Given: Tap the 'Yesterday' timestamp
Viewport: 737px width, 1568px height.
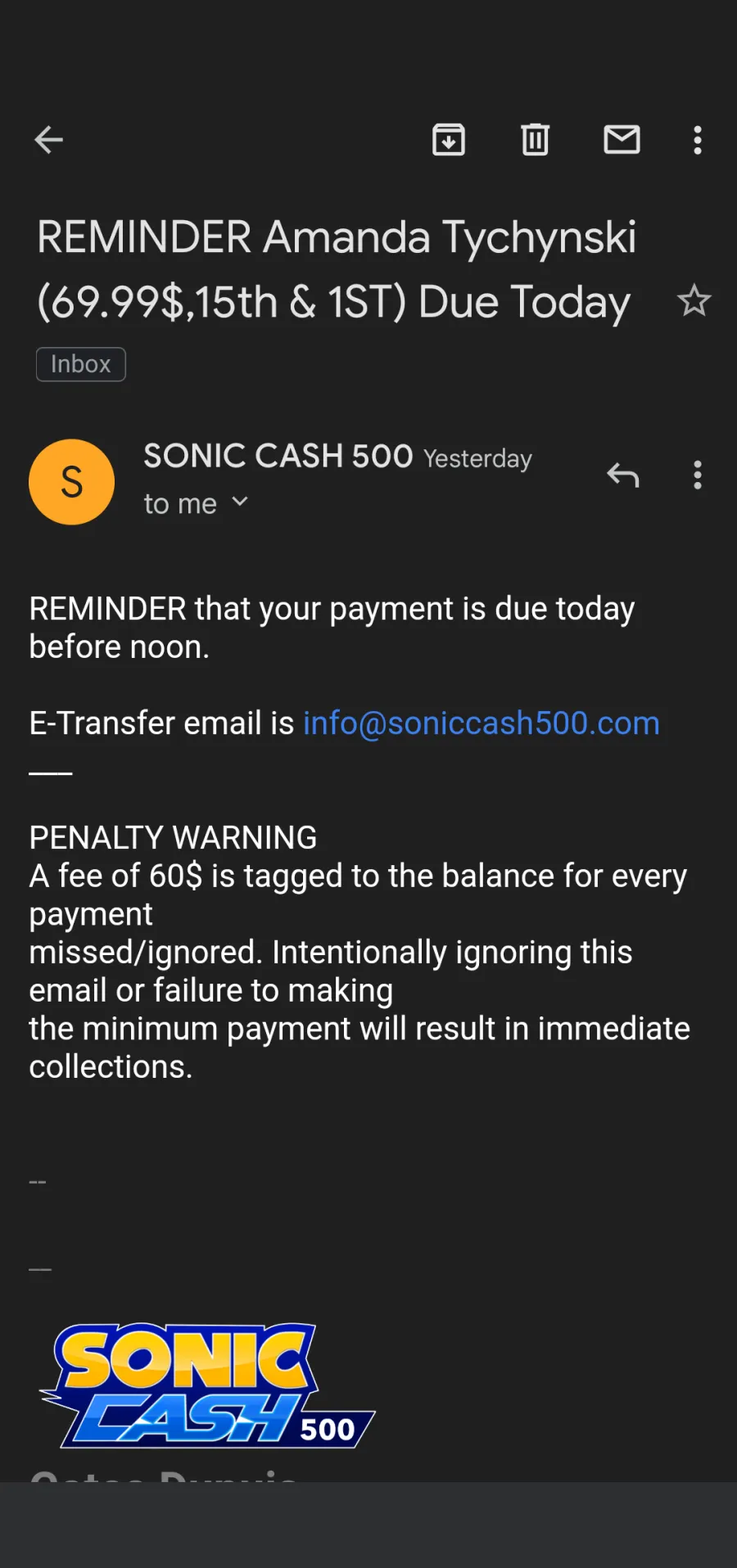Looking at the screenshot, I should click(x=477, y=458).
